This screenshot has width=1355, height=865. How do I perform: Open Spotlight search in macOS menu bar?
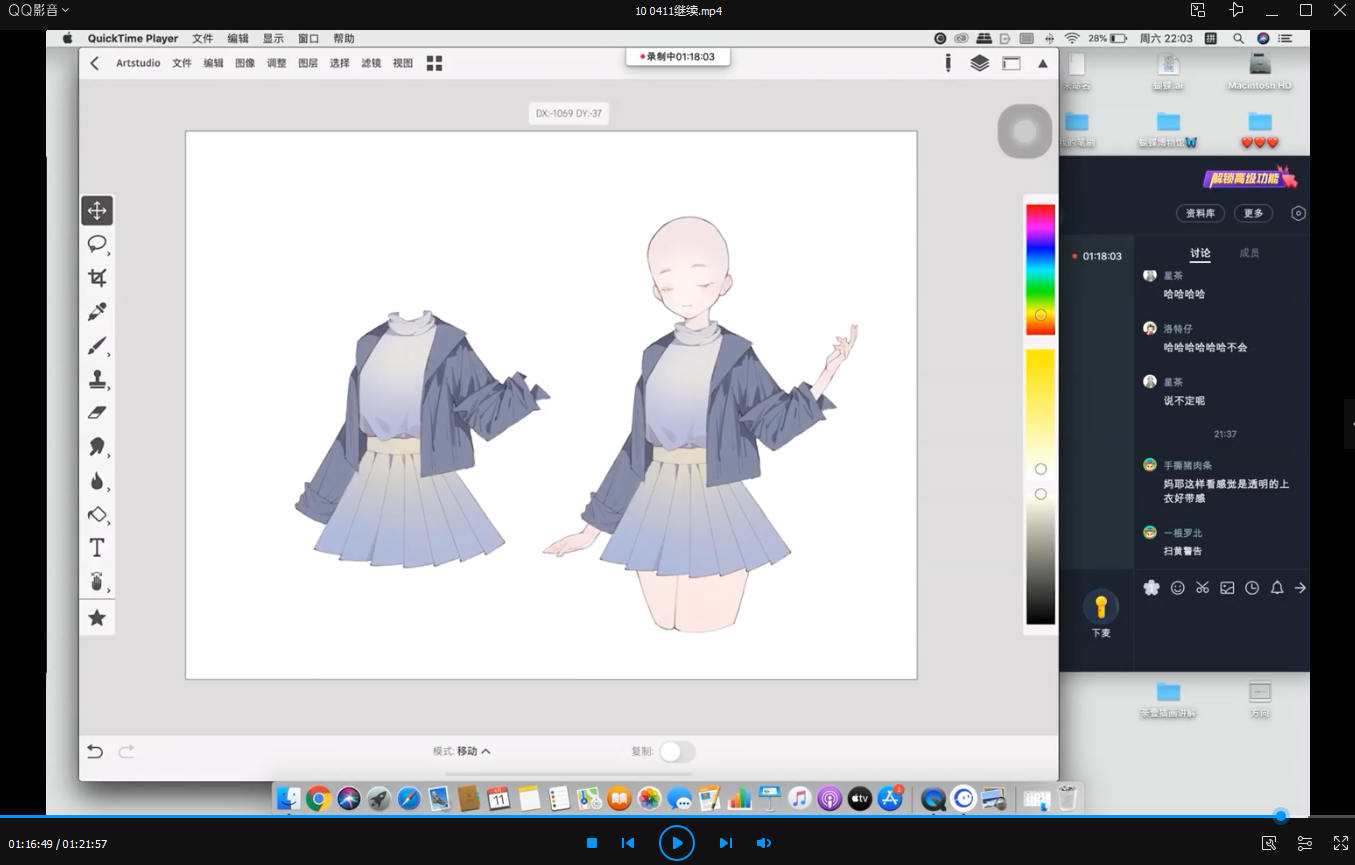point(1238,38)
